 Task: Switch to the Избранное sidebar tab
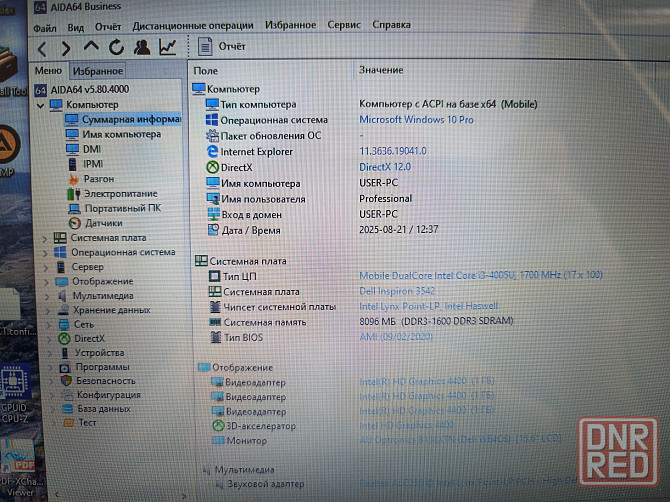tap(98, 71)
